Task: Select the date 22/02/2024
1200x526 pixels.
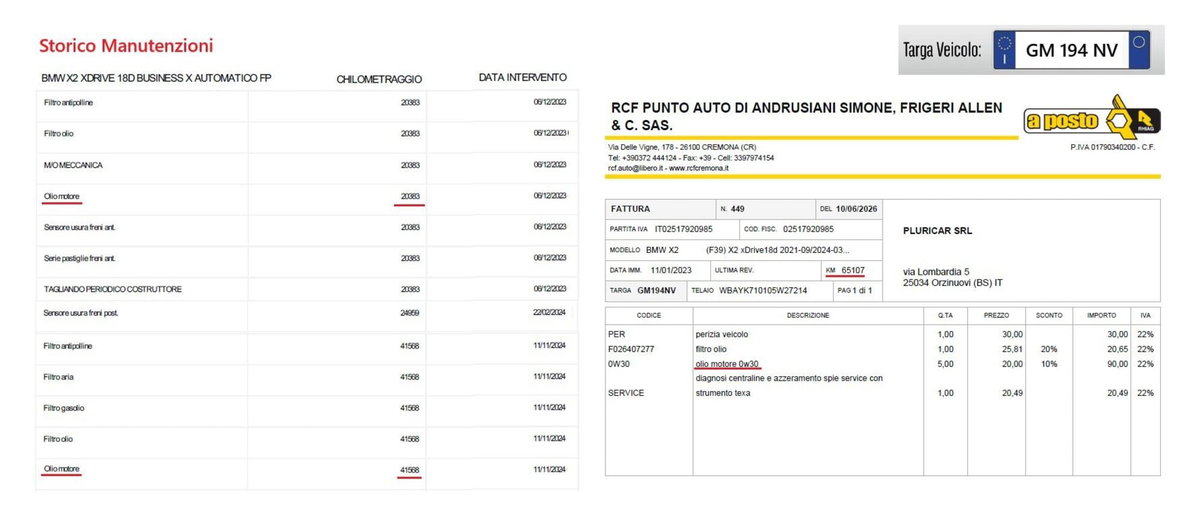Action: tap(550, 313)
